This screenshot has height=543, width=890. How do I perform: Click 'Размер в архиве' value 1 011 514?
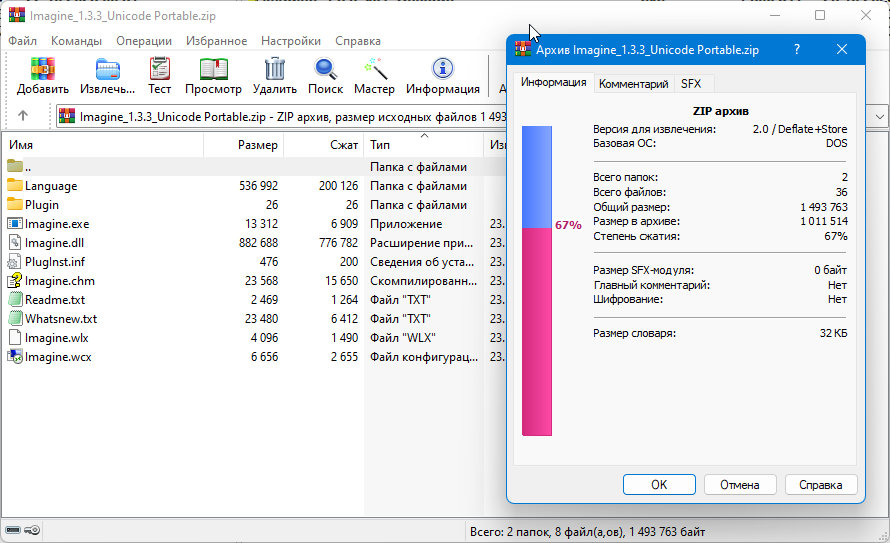[824, 221]
